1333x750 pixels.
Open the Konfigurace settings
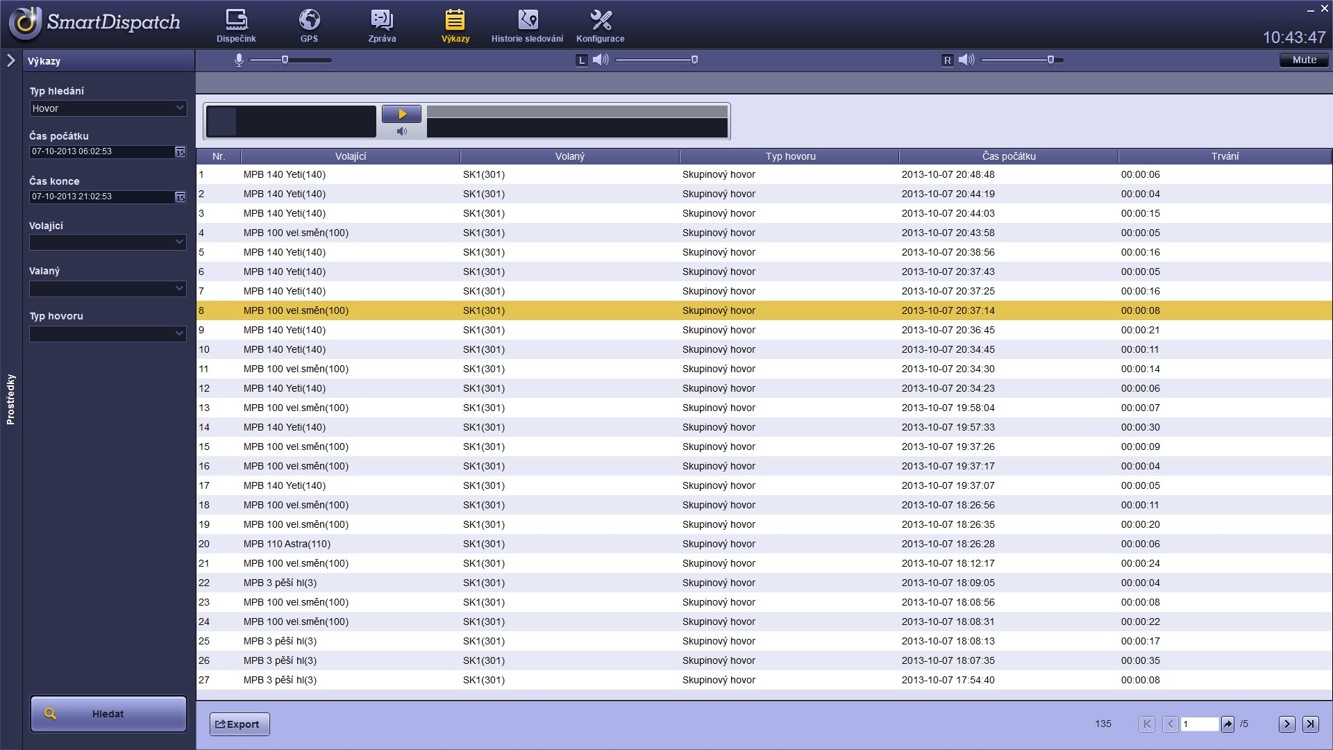tap(600, 26)
